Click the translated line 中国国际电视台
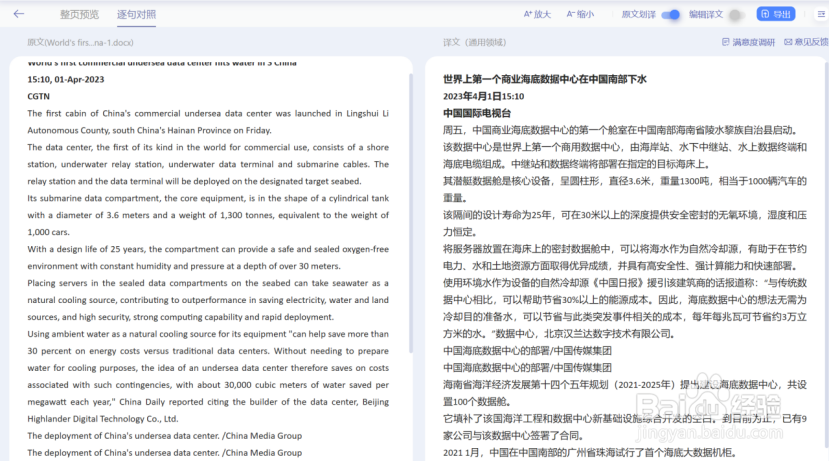The height and width of the screenshot is (461, 829). coord(477,113)
